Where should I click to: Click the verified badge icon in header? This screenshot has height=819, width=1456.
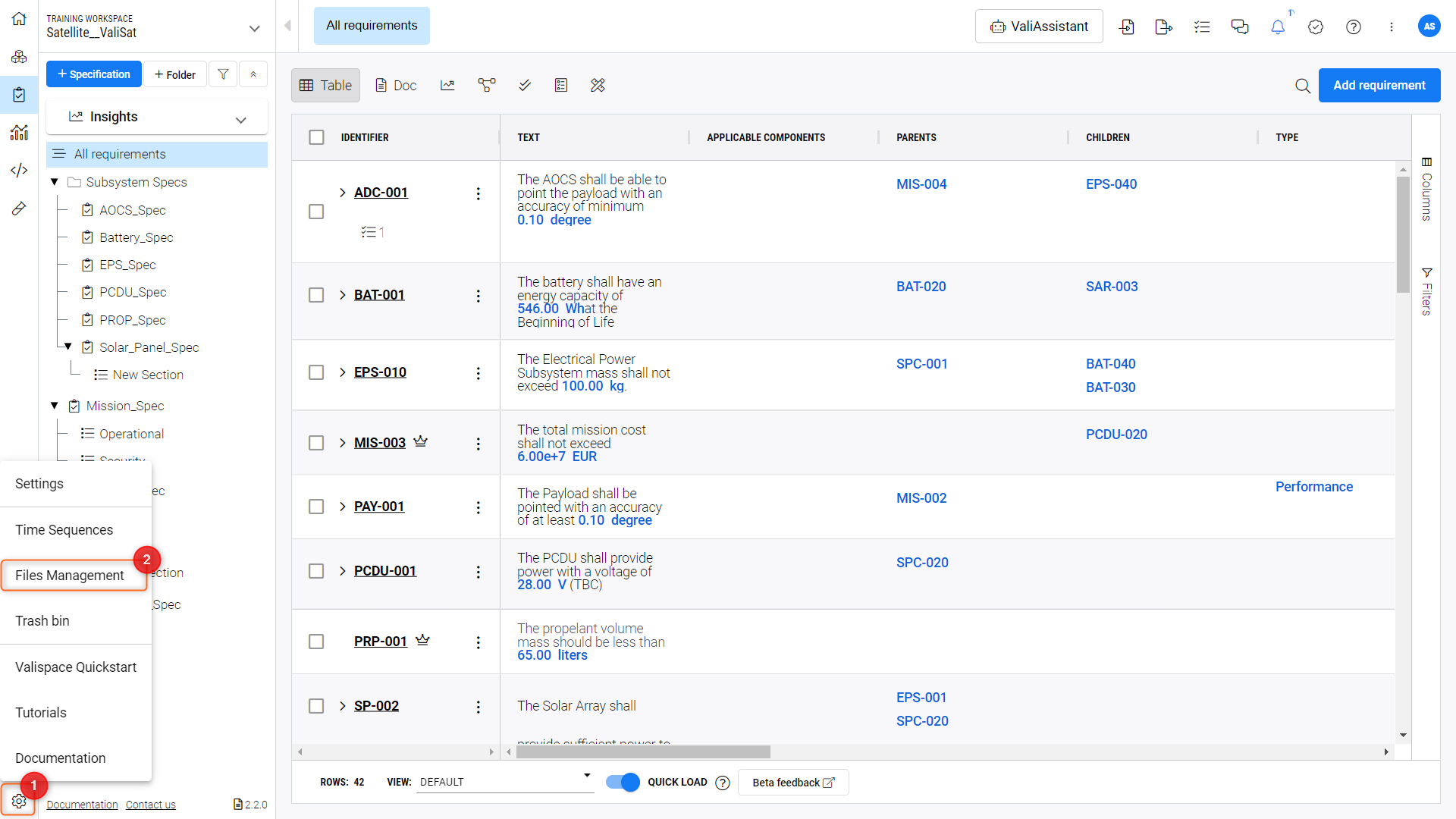[1316, 27]
